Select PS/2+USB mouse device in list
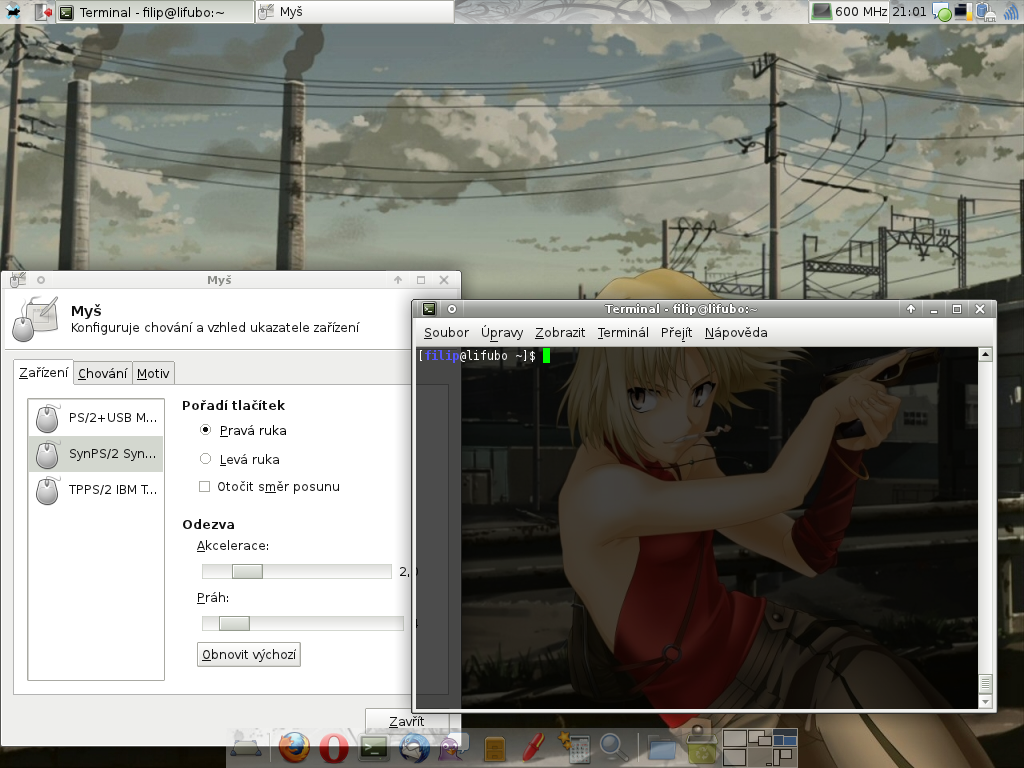 click(96, 418)
